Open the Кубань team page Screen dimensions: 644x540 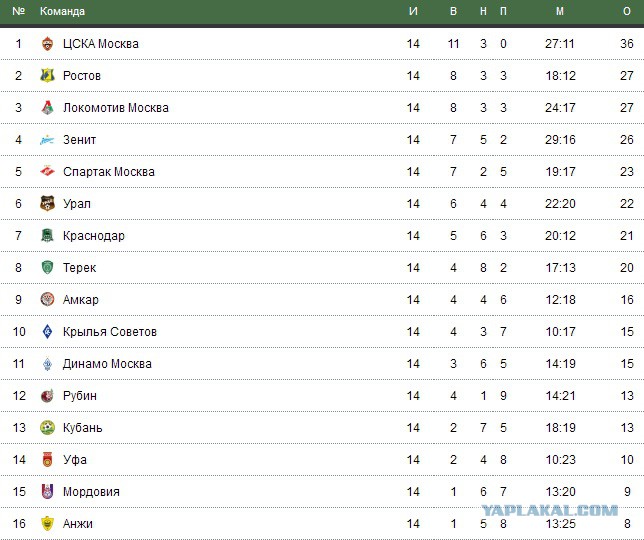coord(83,428)
